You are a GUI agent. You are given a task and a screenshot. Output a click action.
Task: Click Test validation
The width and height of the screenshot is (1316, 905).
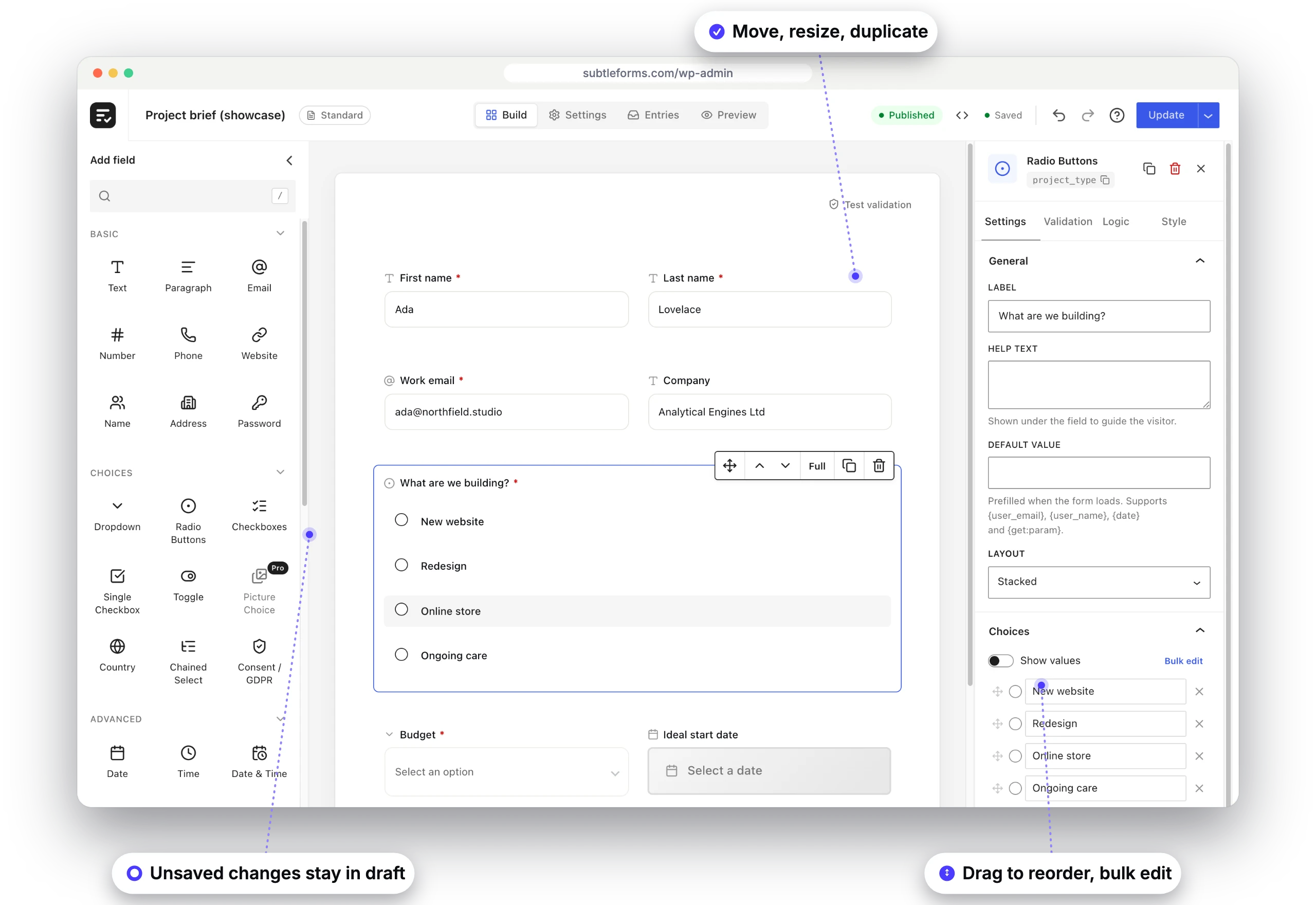tap(870, 205)
